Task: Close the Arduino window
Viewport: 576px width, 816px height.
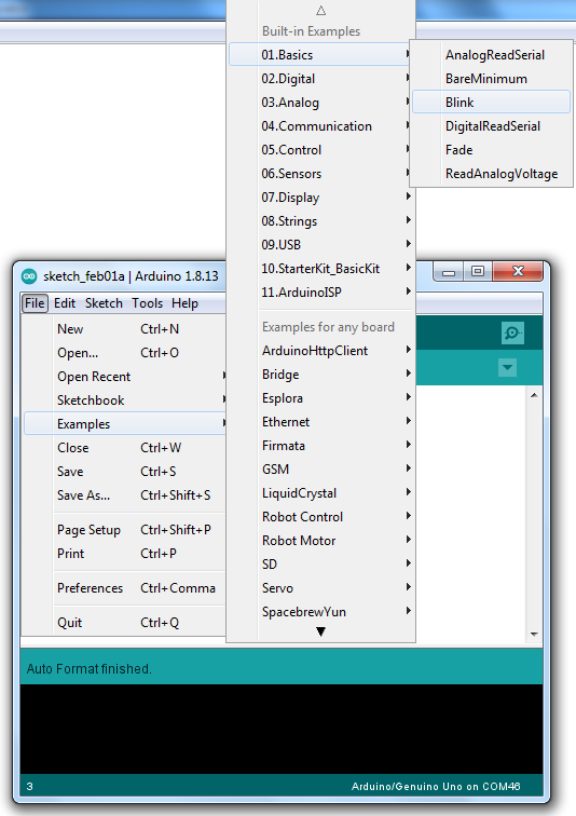Action: [518, 272]
